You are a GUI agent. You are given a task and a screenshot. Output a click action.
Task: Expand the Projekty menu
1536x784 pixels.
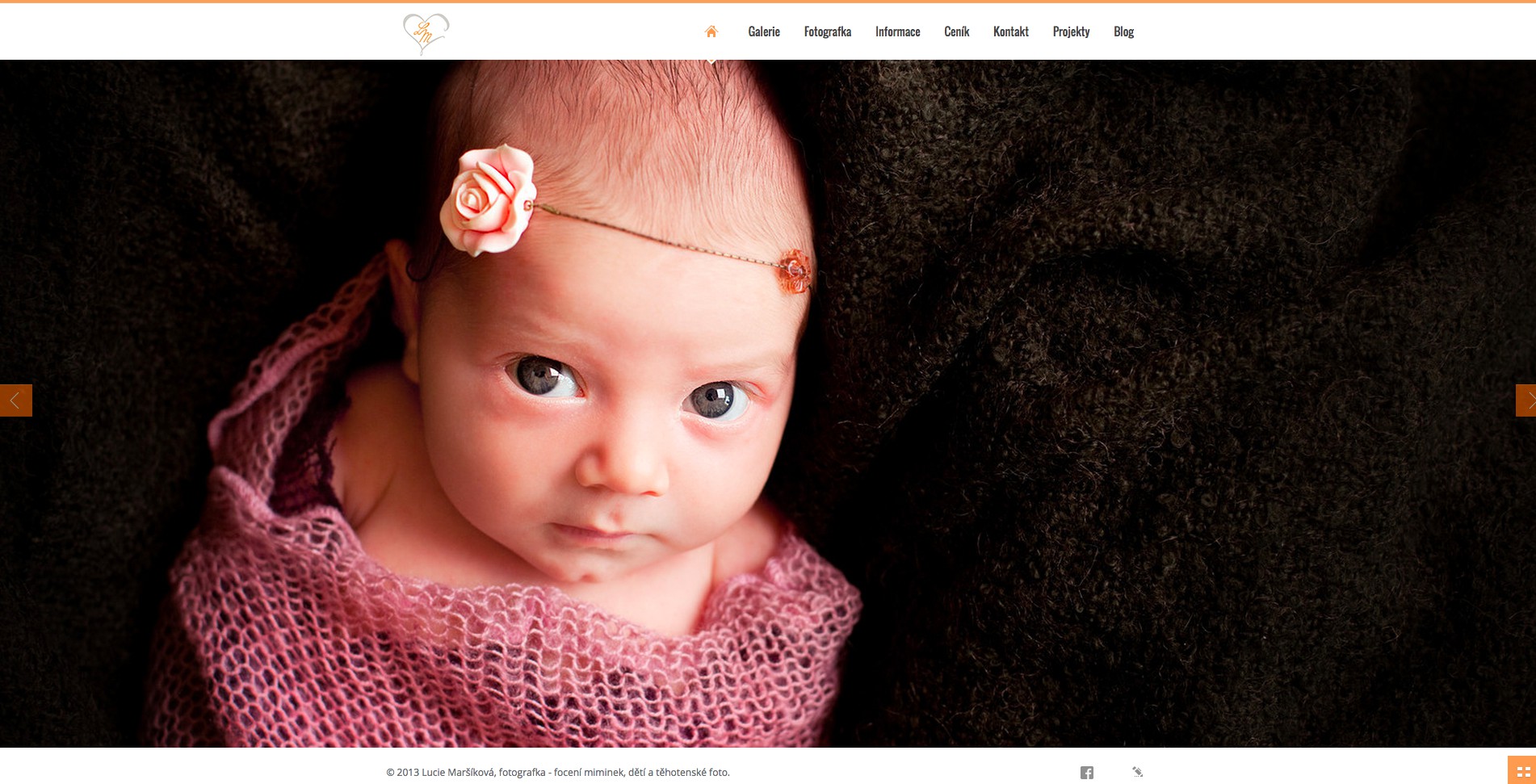pos(1072,31)
